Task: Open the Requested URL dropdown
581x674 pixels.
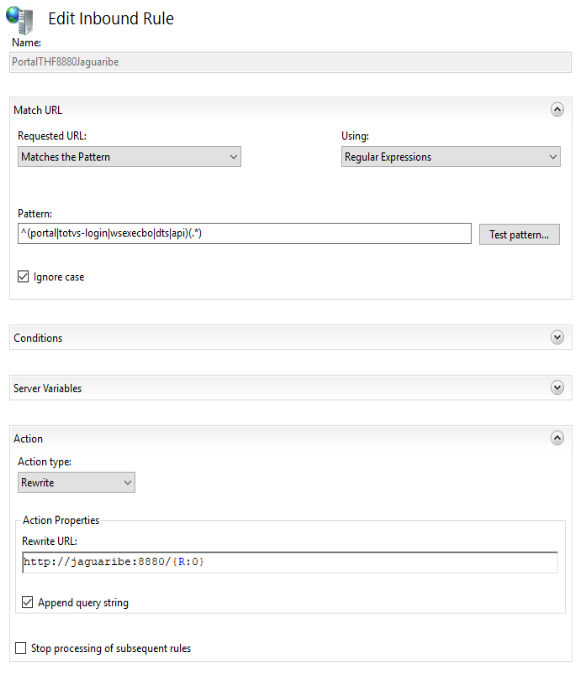Action: (129, 157)
